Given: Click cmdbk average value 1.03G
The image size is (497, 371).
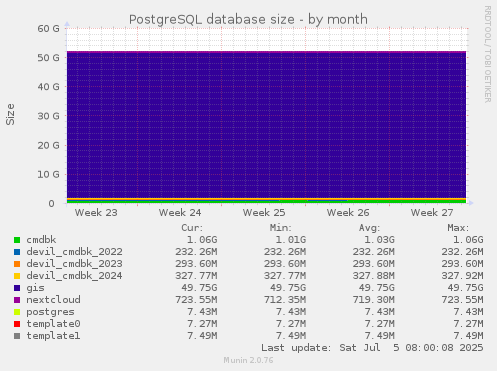Looking at the screenshot, I should [379, 240].
